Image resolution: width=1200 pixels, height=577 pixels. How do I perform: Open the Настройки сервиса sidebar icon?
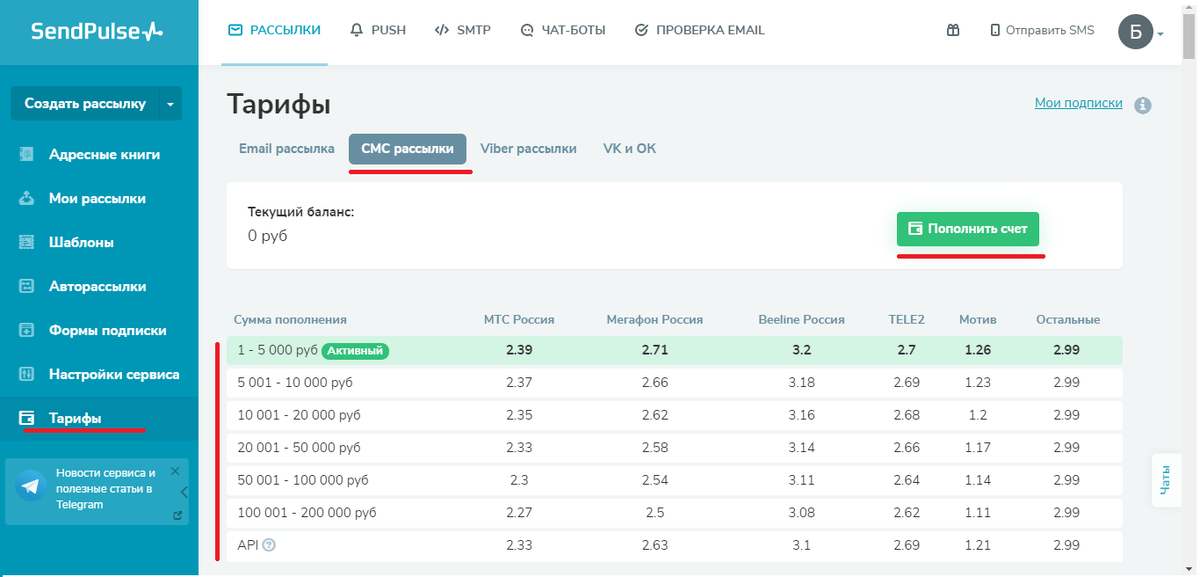(x=28, y=375)
